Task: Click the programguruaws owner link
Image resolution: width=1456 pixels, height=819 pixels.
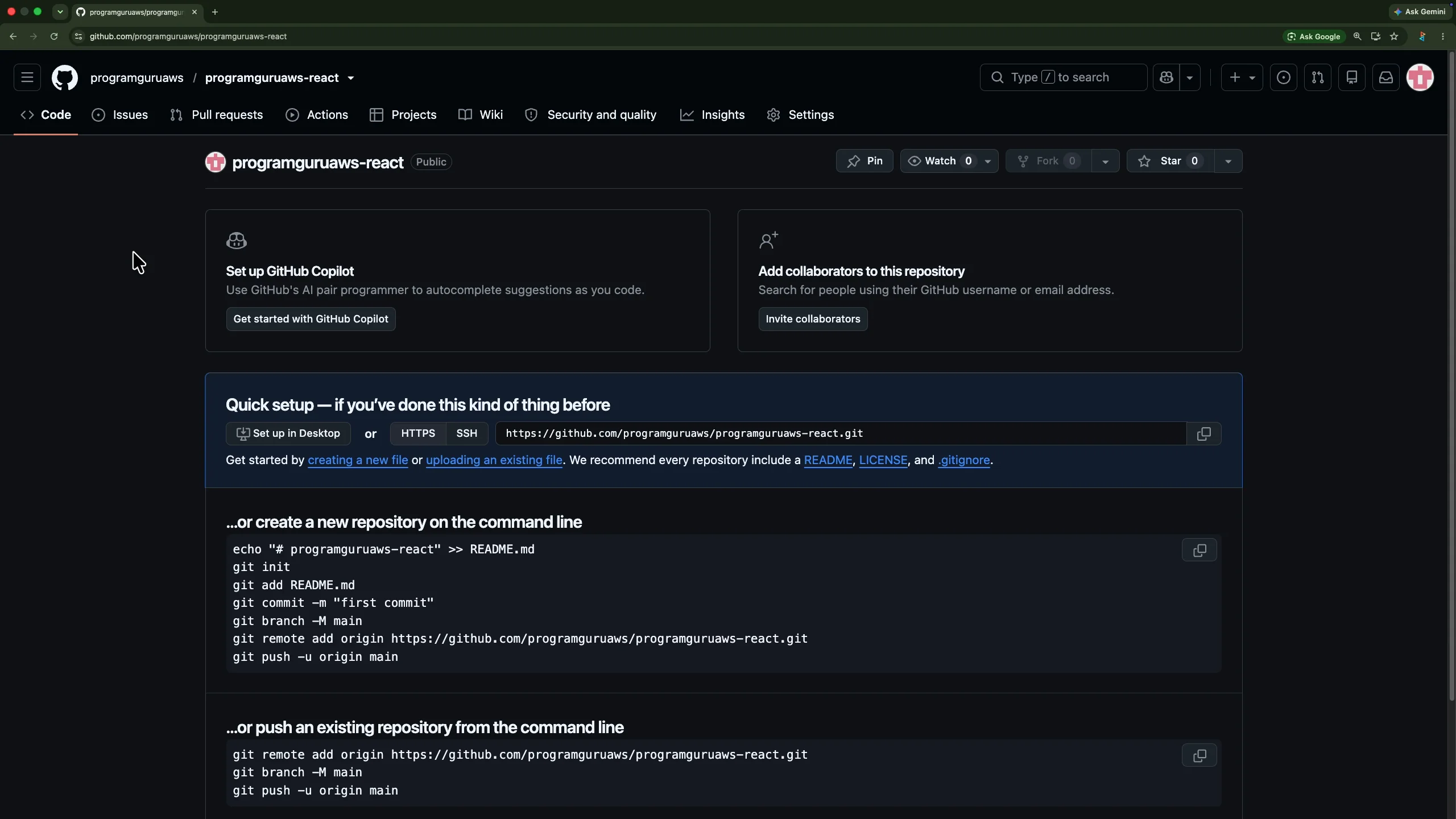Action: pos(137,78)
